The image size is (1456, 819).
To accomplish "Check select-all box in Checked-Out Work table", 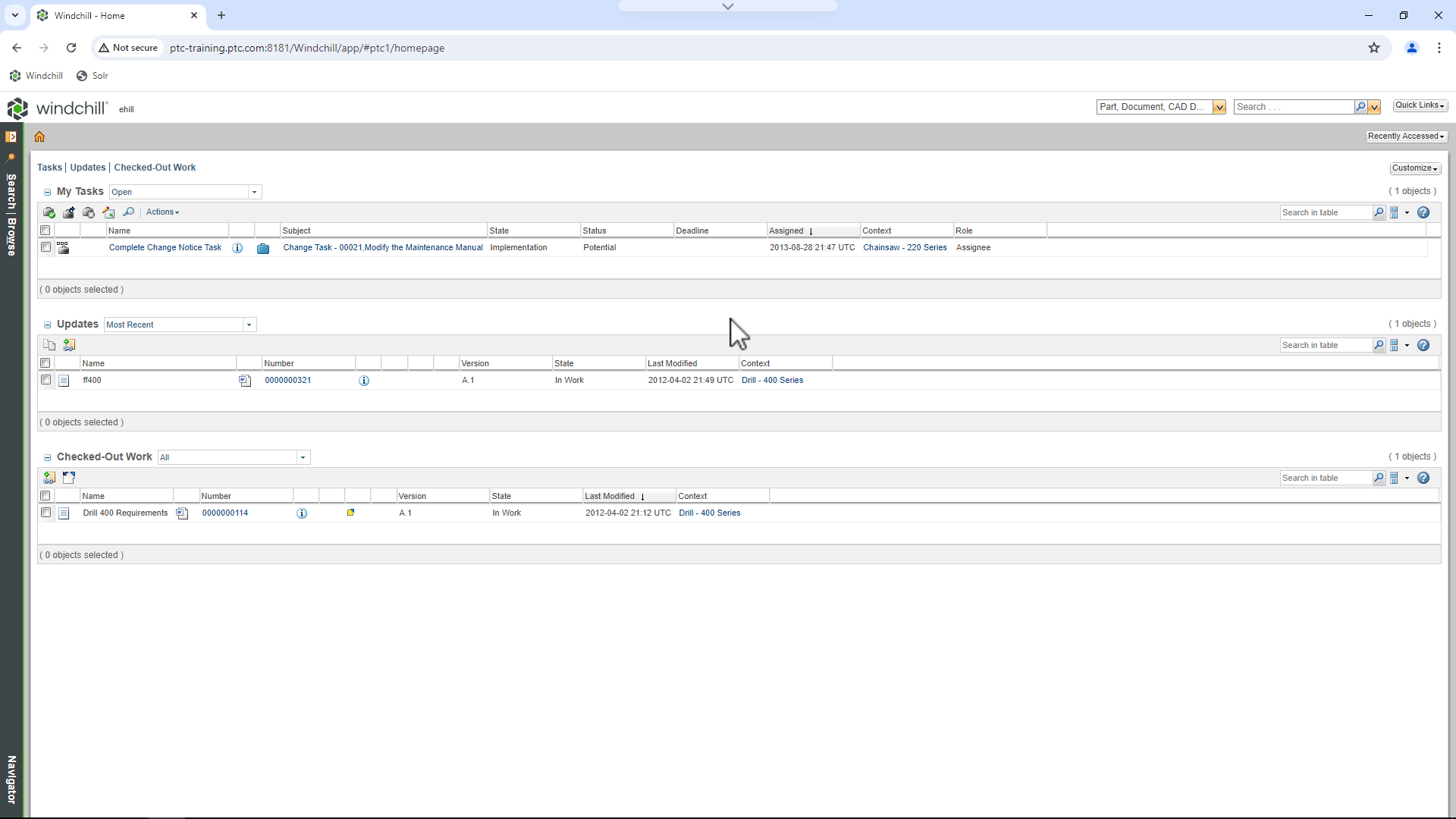I will pyautogui.click(x=45, y=496).
